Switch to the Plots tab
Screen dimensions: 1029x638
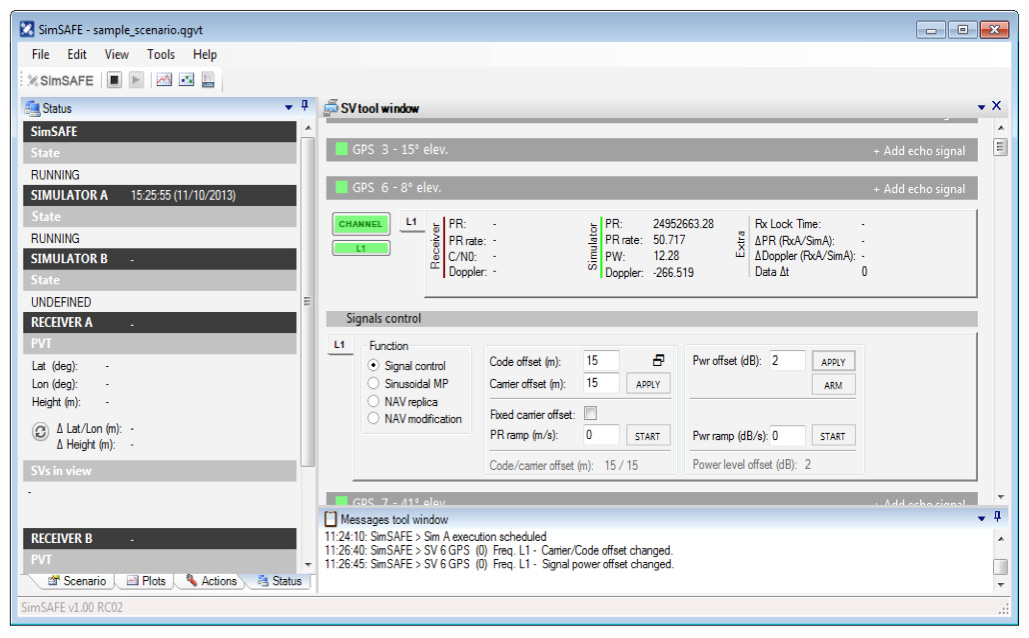146,581
